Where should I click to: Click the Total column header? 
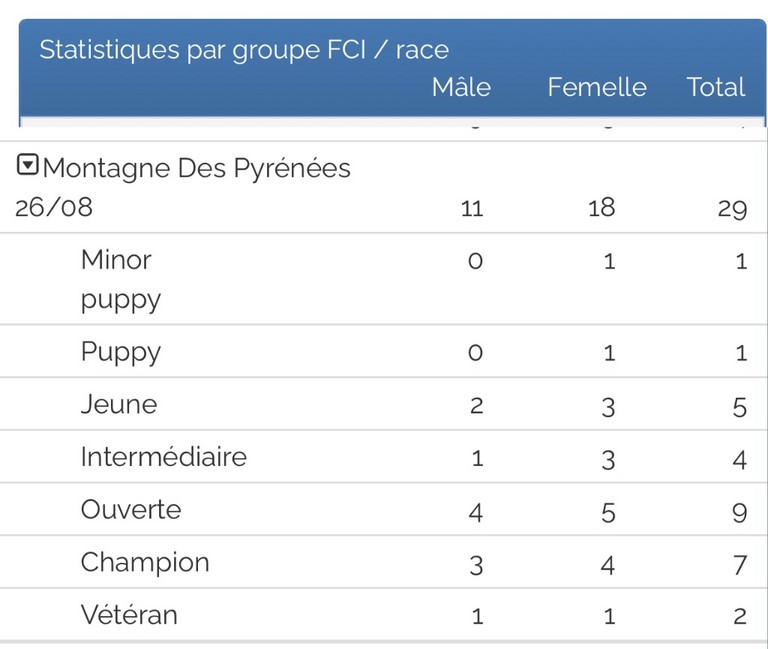pyautogui.click(x=716, y=87)
